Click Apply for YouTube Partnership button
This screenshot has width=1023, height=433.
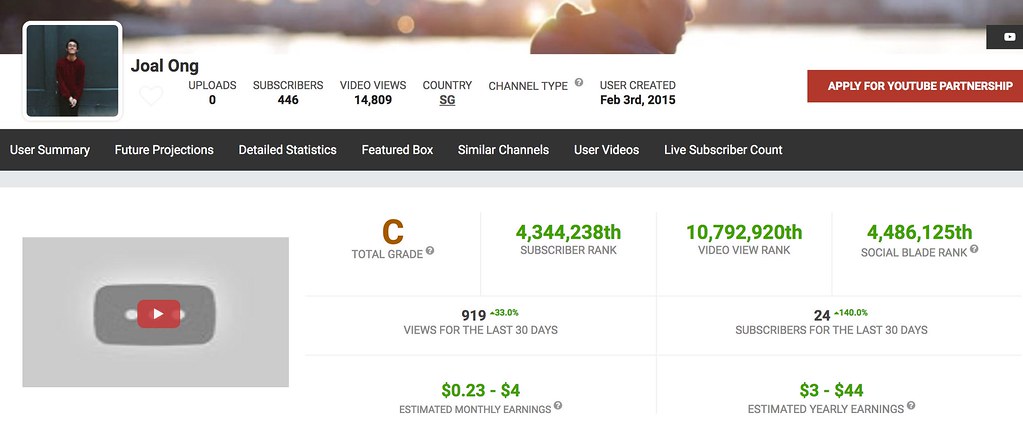(x=915, y=86)
